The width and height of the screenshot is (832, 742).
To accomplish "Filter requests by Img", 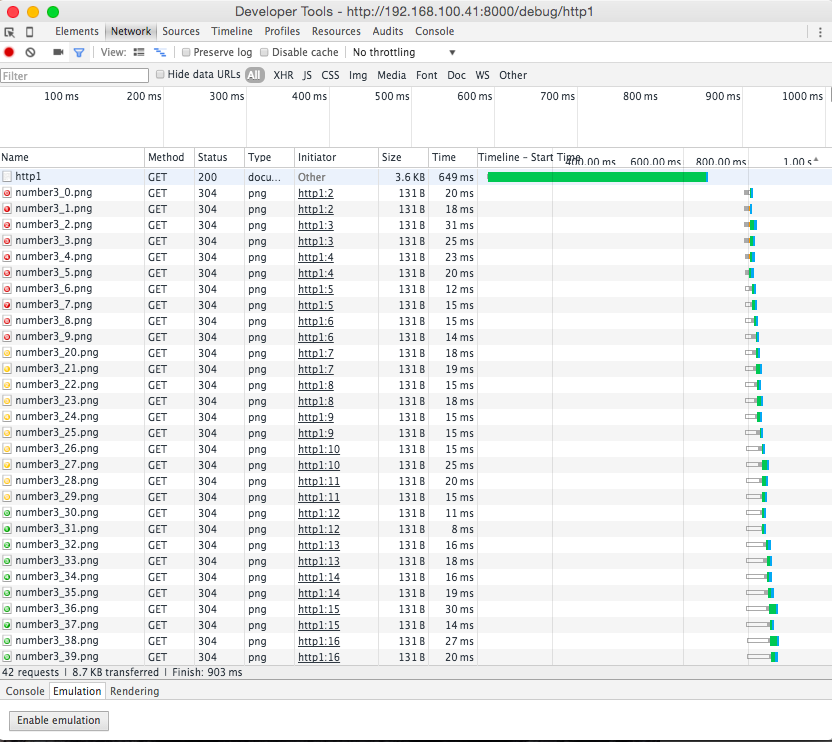I will (358, 75).
